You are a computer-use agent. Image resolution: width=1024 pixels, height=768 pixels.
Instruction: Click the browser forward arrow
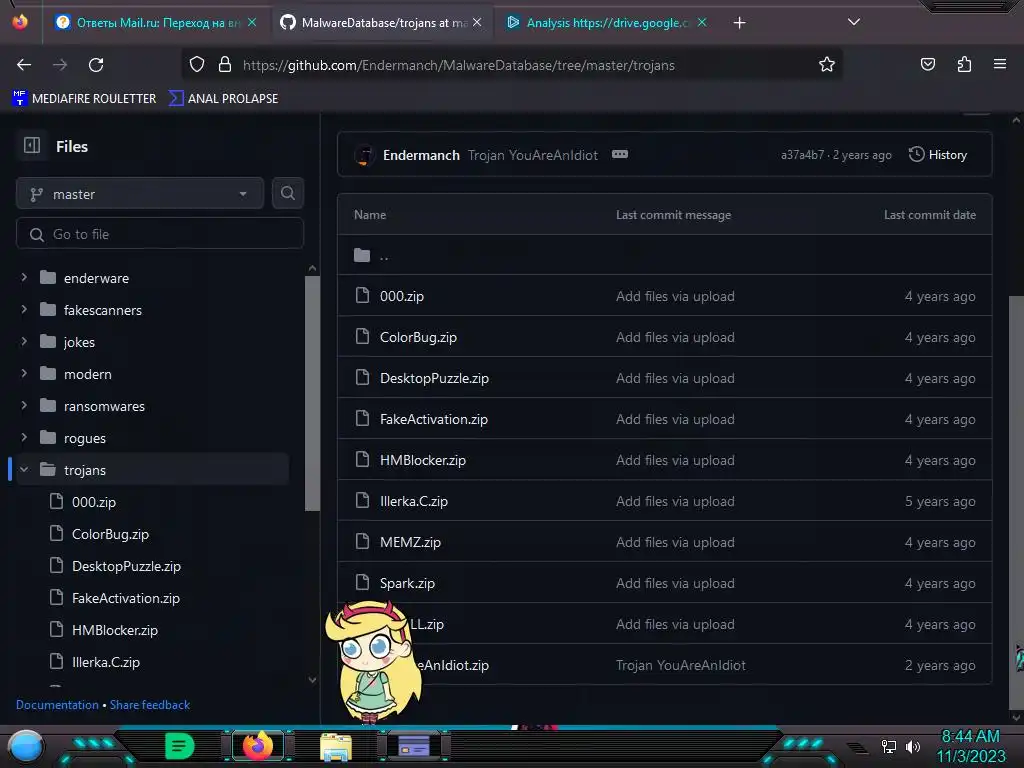tap(60, 65)
